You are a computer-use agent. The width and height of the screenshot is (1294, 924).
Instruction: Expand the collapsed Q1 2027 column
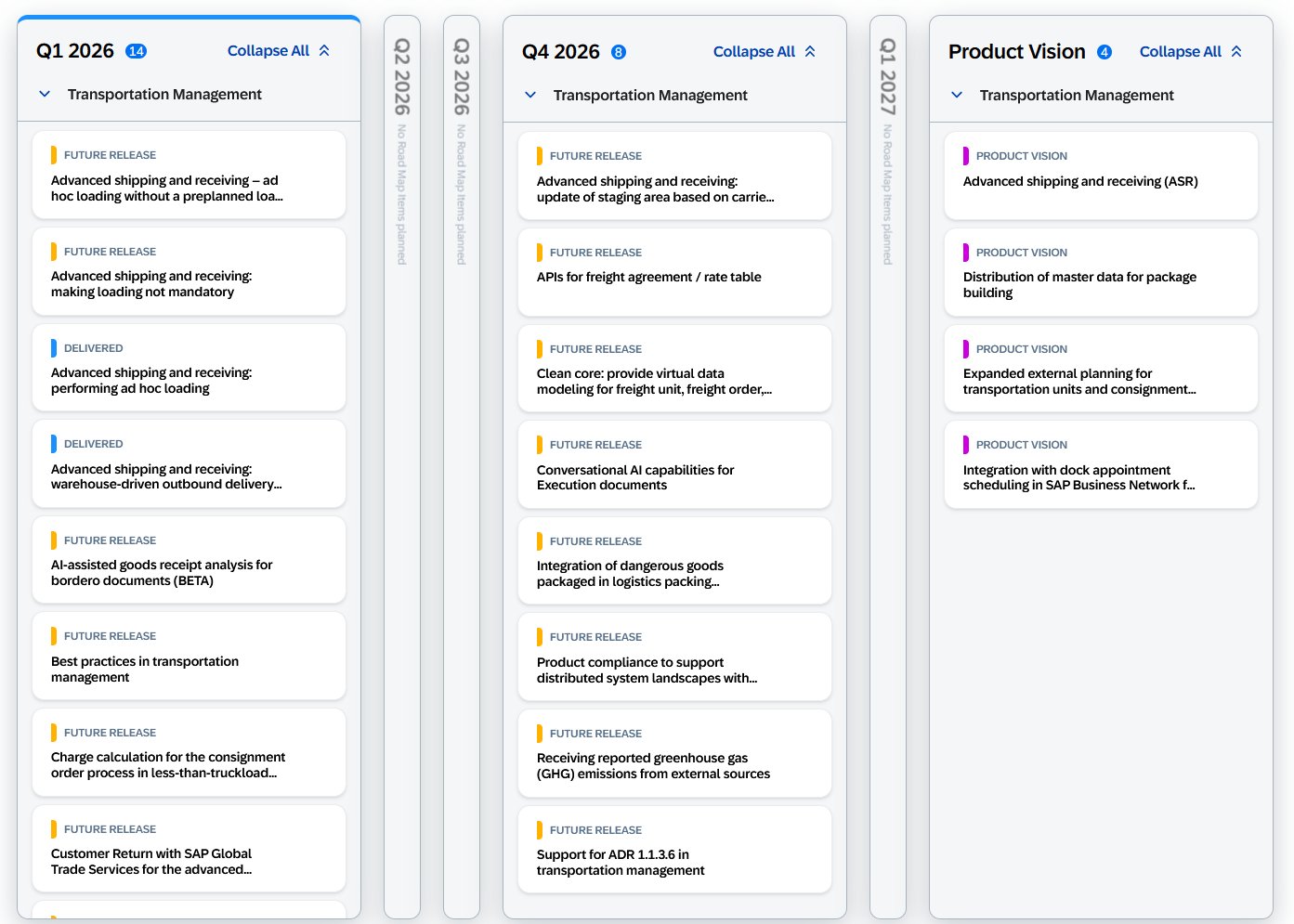click(x=888, y=467)
